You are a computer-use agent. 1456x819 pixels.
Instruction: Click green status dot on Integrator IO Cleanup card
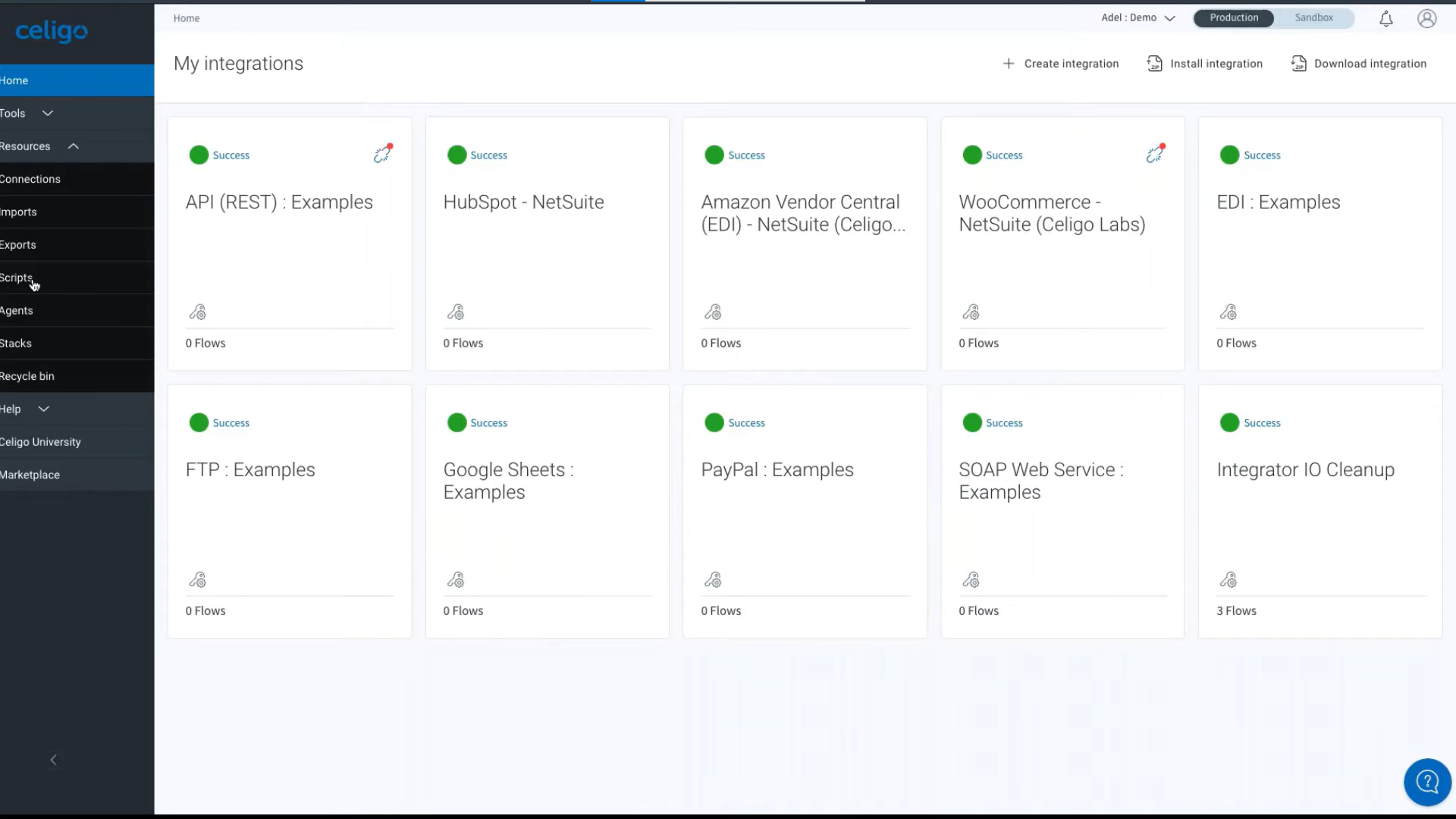coord(1229,422)
